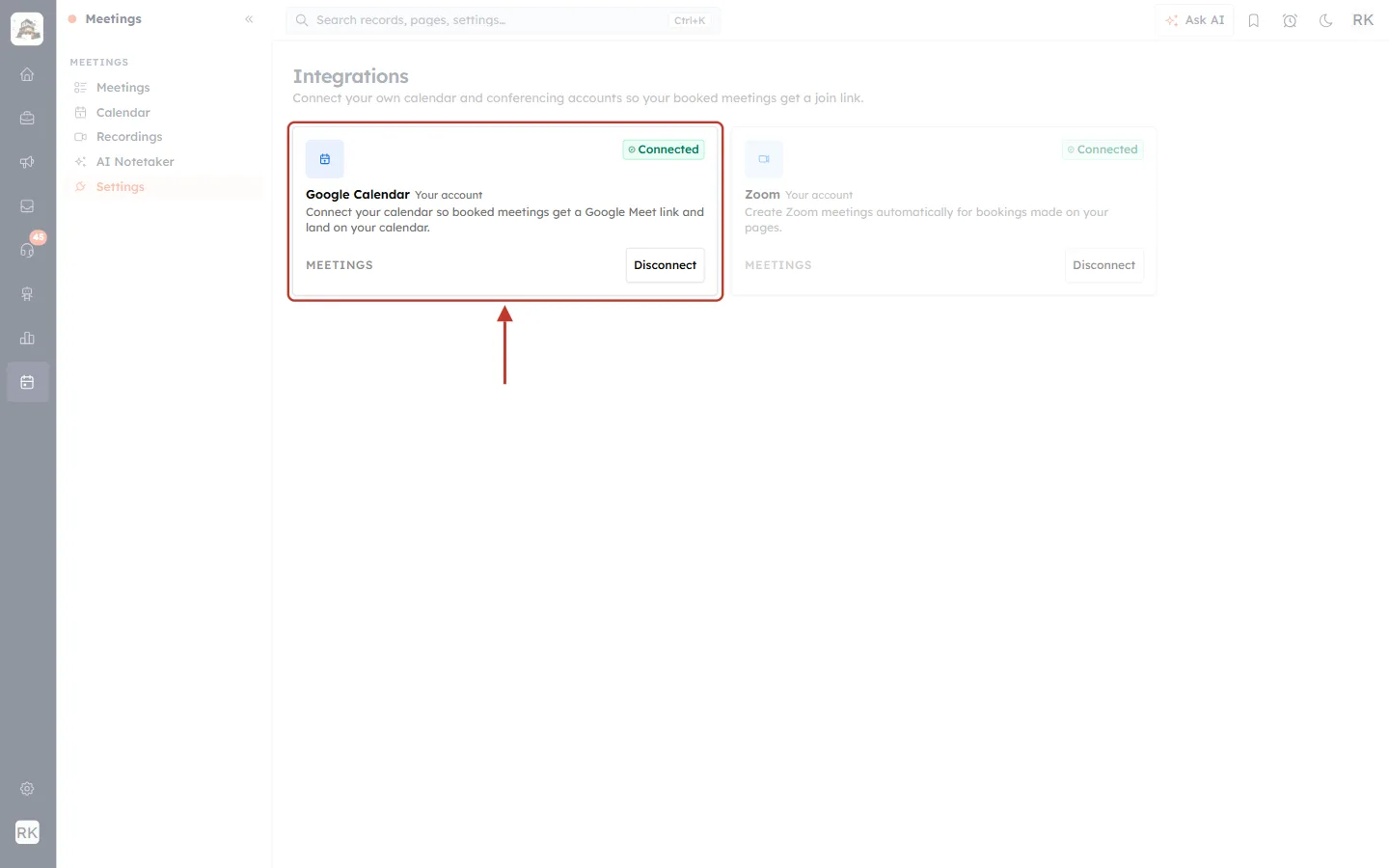Click the Ctrl+K shortcut hint
Screen dimensions: 1389x868
(x=690, y=20)
